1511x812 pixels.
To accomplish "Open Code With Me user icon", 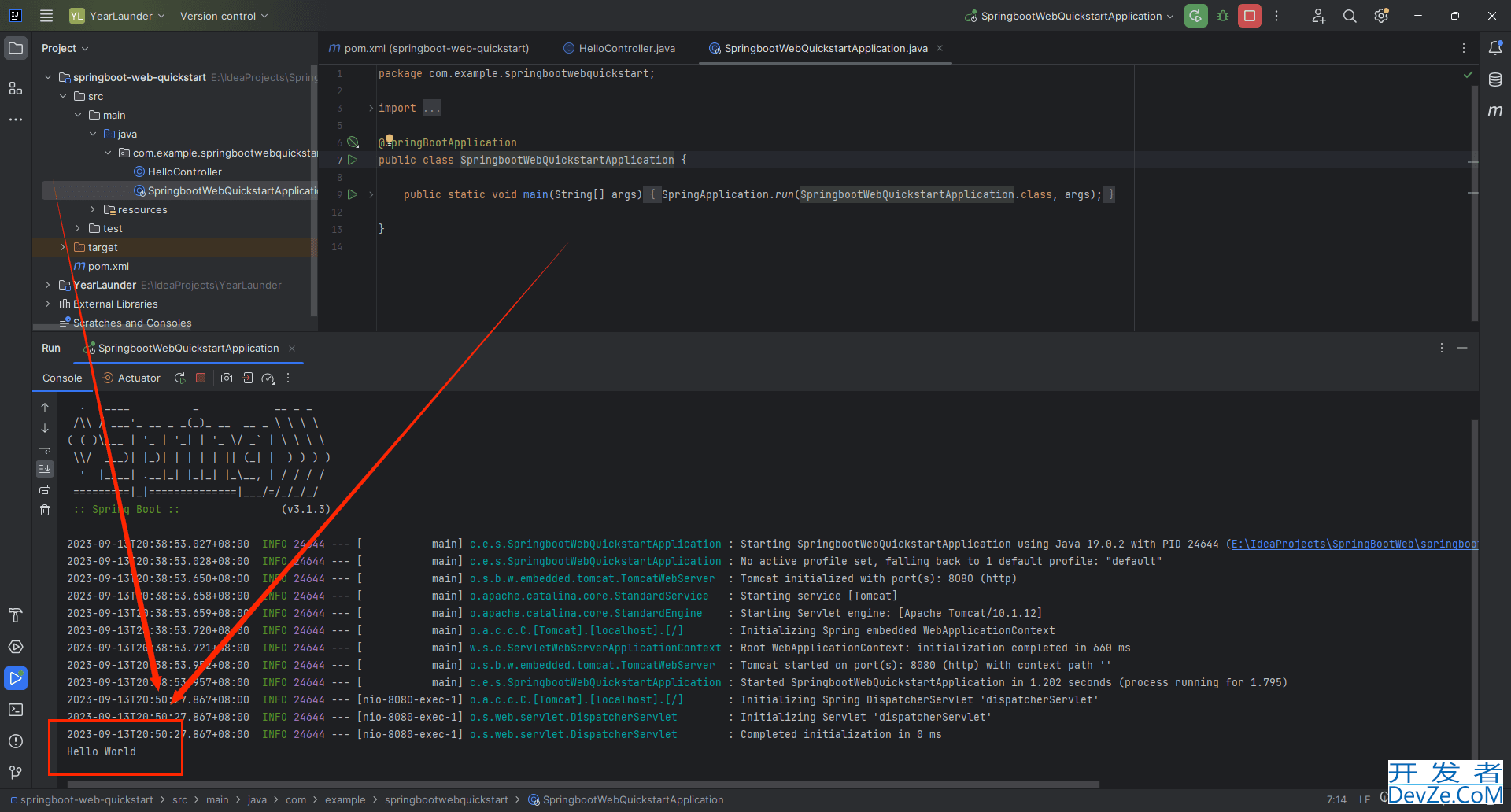I will [x=1319, y=16].
